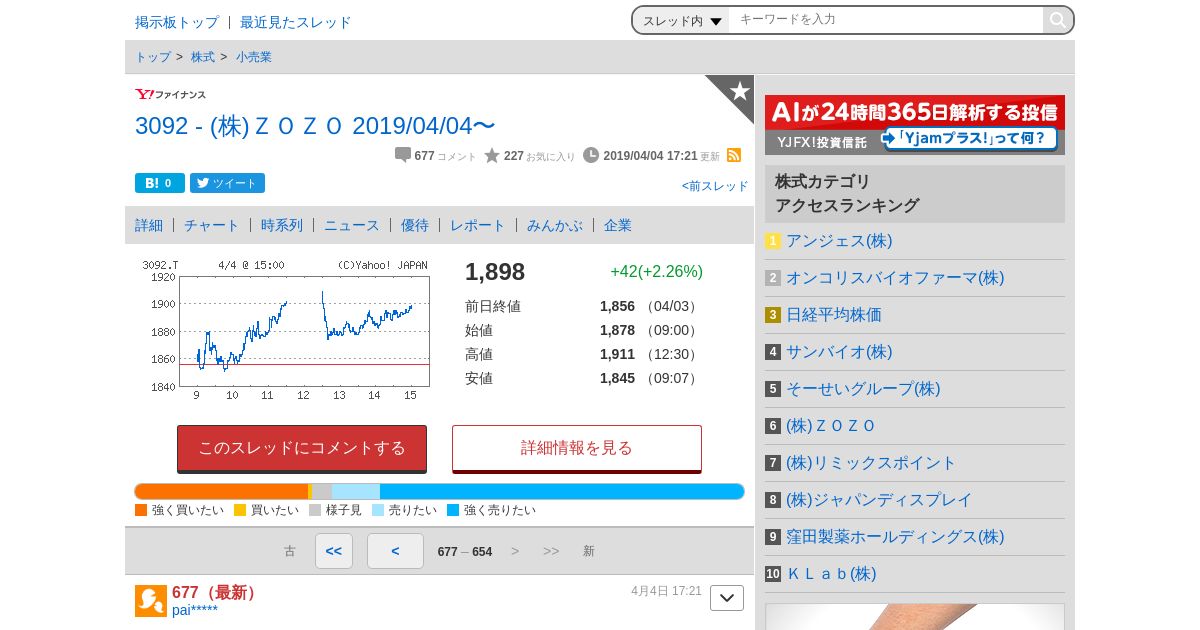Image resolution: width=1200 pixels, height=630 pixels.
Task: Open thread title 3092 - (株)ＺＯＺＯ
Action: [x=315, y=126]
